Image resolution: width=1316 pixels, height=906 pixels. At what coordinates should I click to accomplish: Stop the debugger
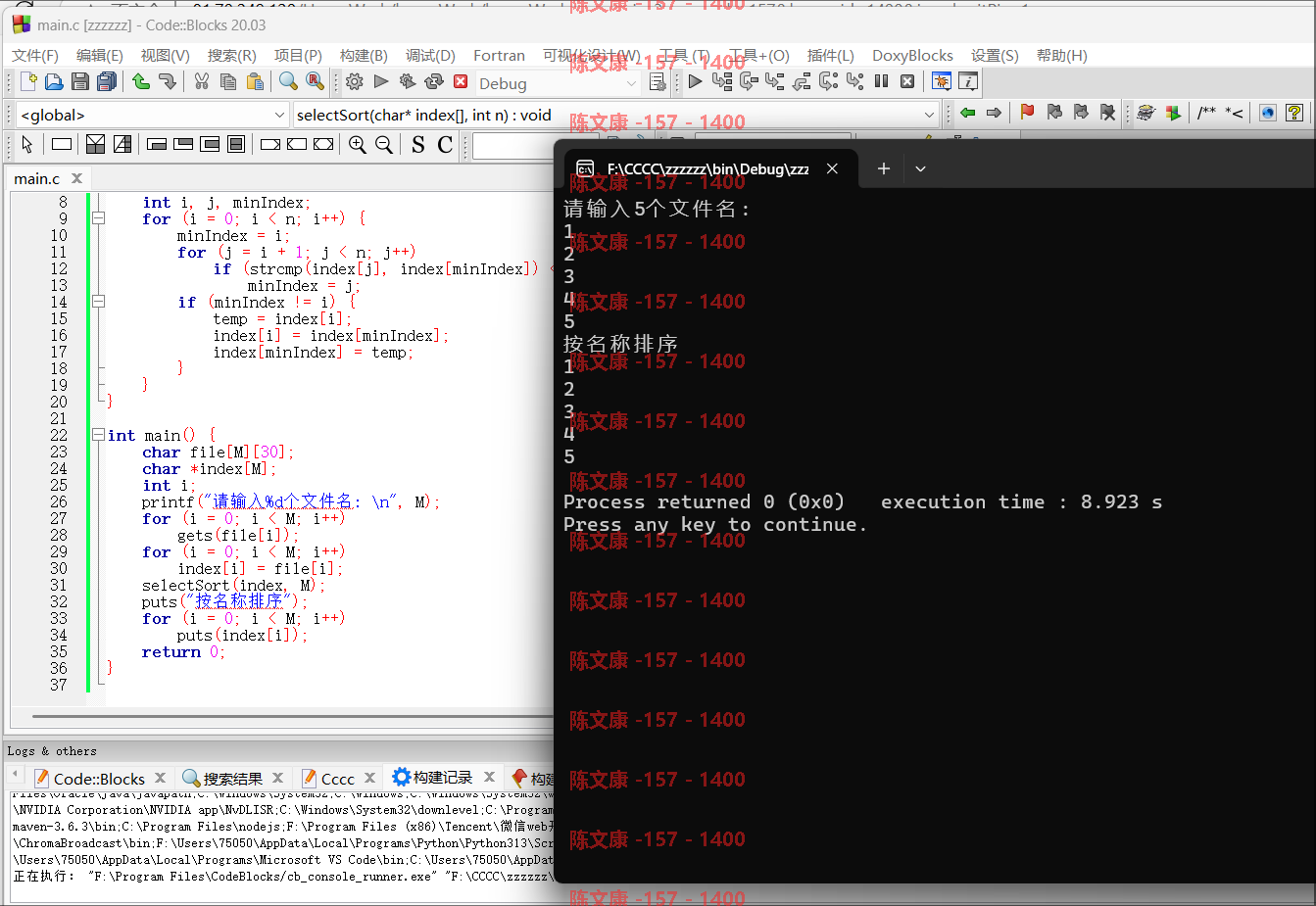(x=907, y=81)
